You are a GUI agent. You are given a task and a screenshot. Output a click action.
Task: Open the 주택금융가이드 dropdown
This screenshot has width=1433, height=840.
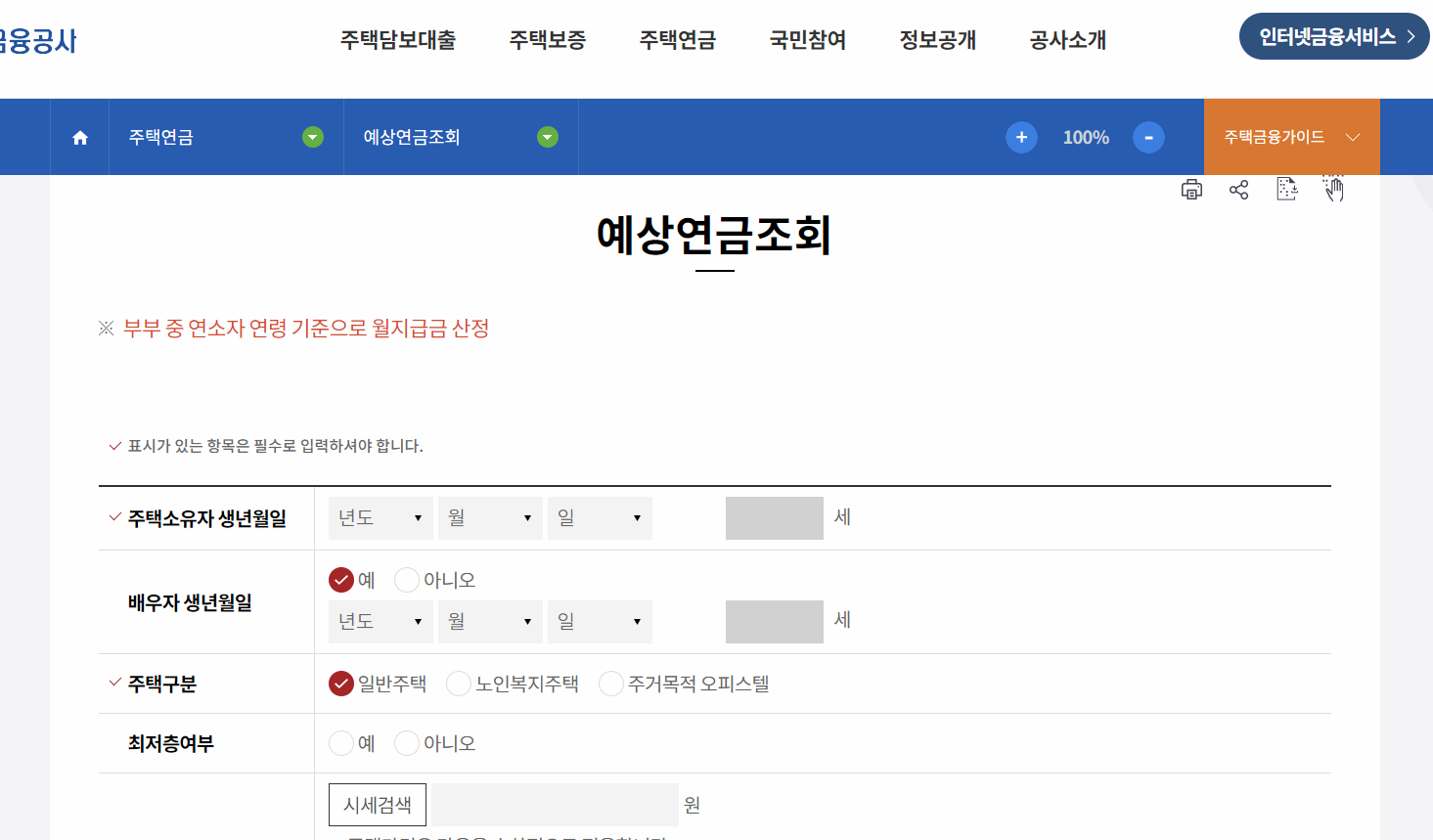tap(1291, 137)
